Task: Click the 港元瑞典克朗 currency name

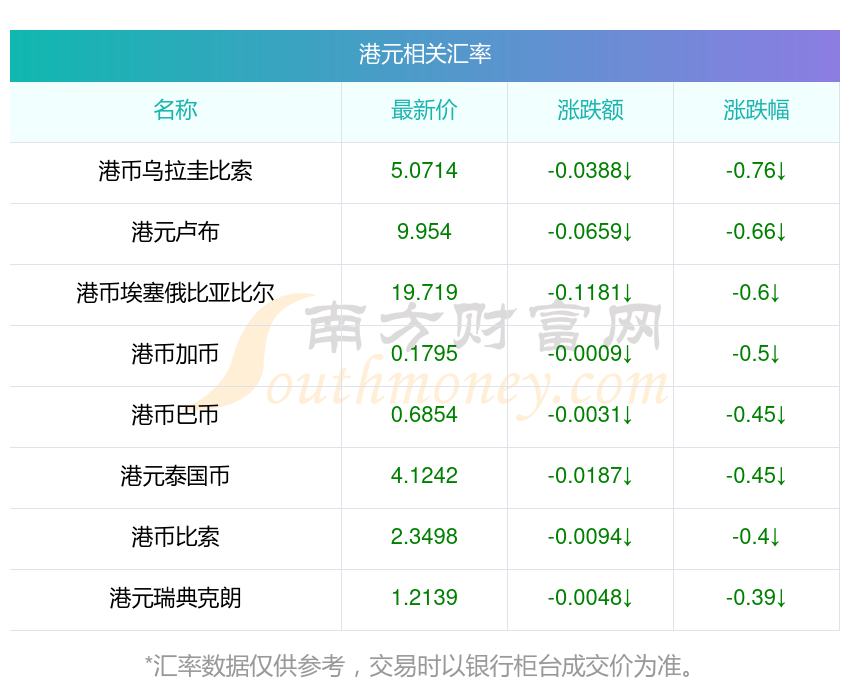Action: pyautogui.click(x=175, y=598)
